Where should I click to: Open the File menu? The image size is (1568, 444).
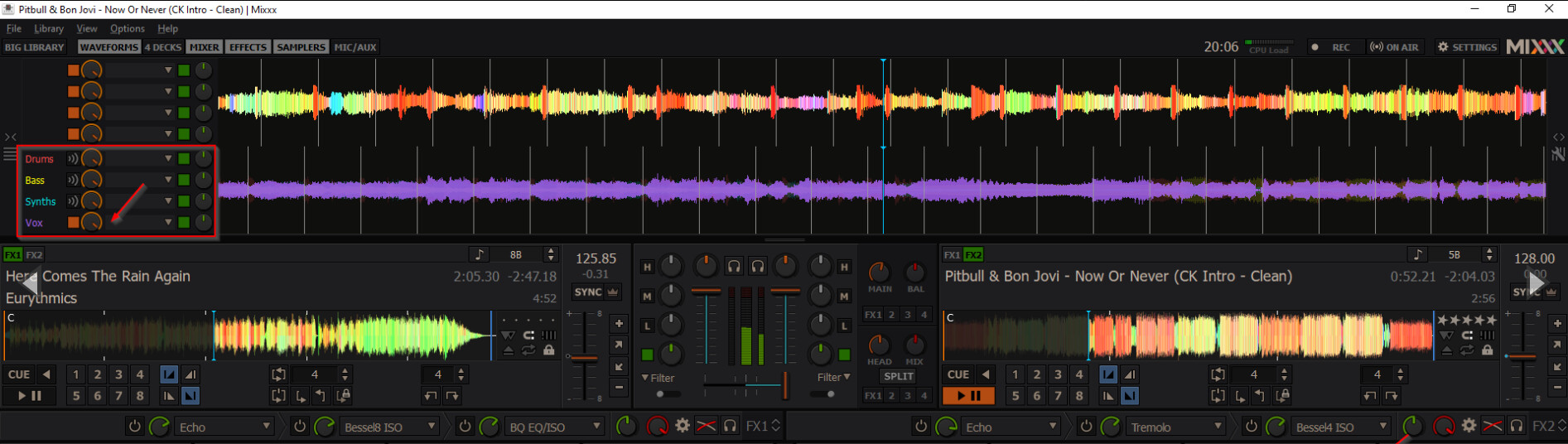pyautogui.click(x=14, y=28)
